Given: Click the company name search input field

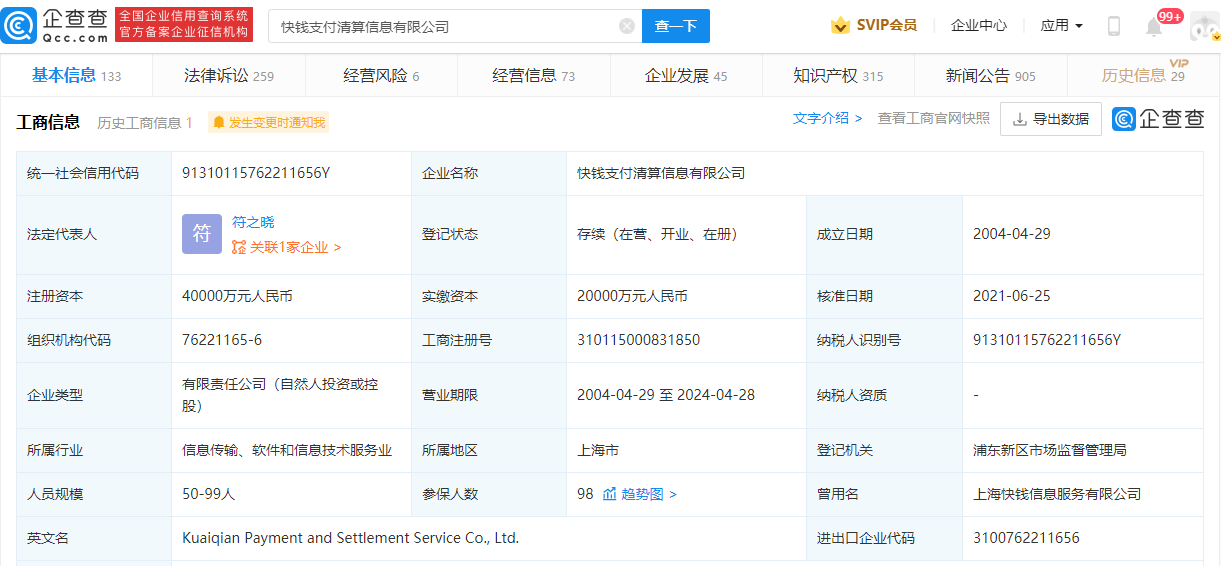Looking at the screenshot, I should [446, 26].
